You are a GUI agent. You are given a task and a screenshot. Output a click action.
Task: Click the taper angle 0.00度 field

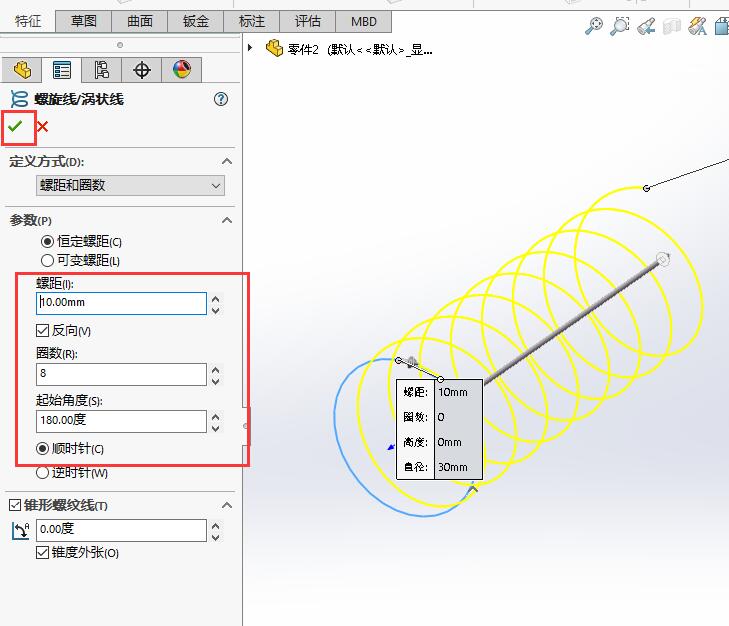121,530
